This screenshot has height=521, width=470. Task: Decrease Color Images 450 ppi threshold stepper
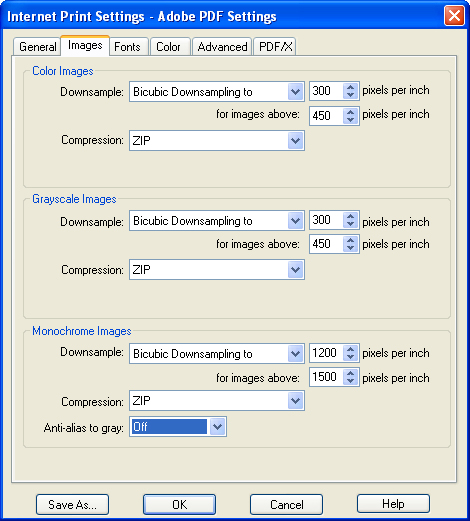350,120
